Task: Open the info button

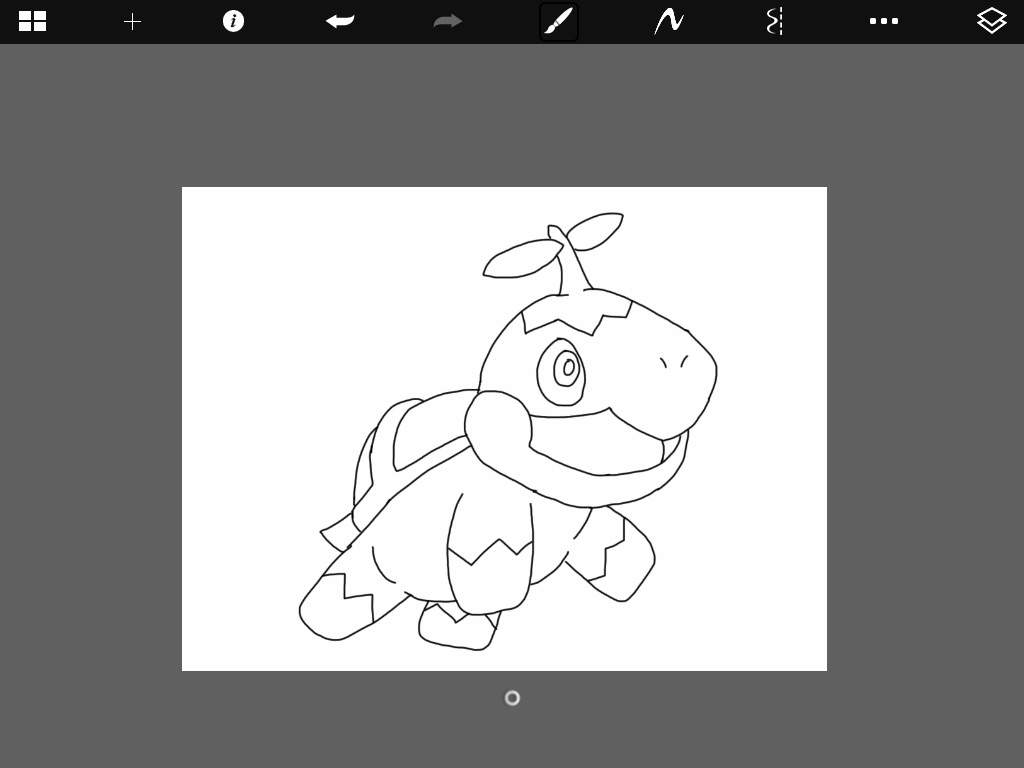Action: click(233, 21)
